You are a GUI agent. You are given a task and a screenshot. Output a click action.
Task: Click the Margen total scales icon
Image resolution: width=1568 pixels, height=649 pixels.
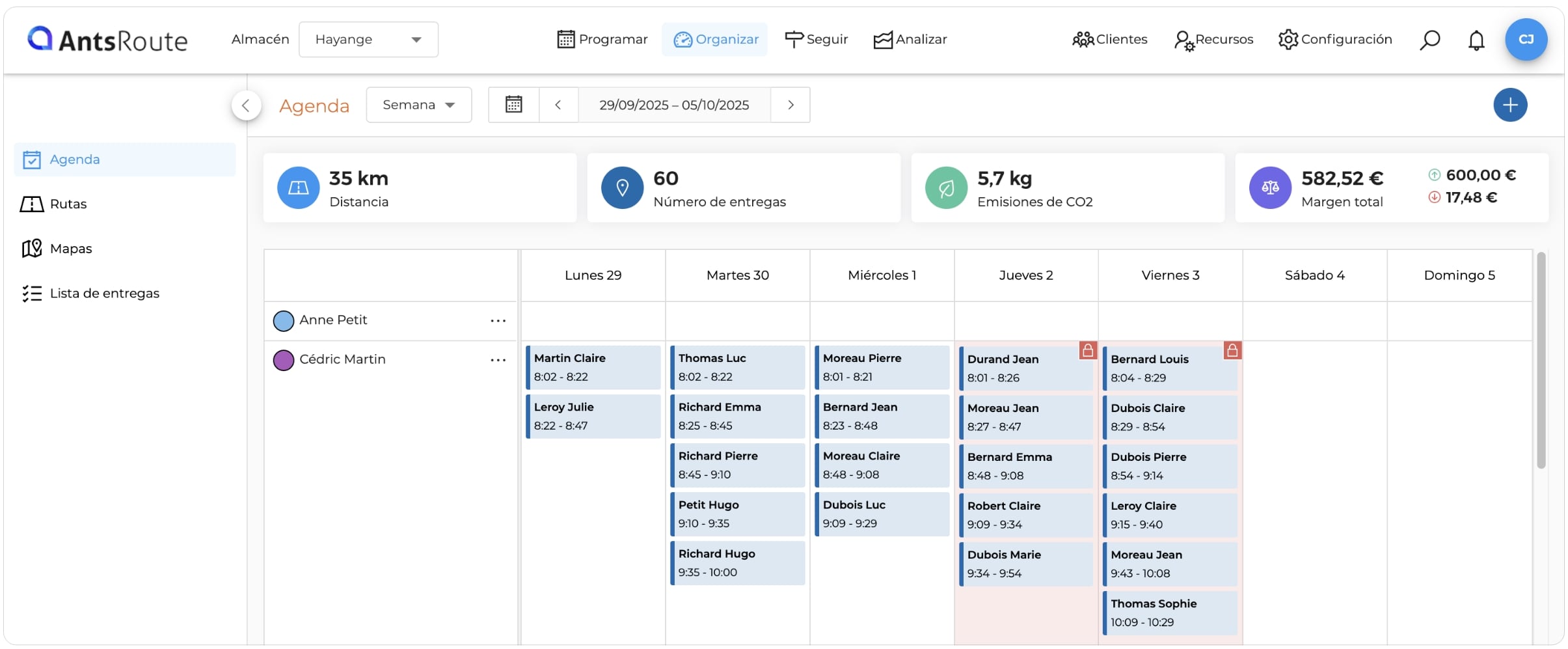tap(1270, 187)
